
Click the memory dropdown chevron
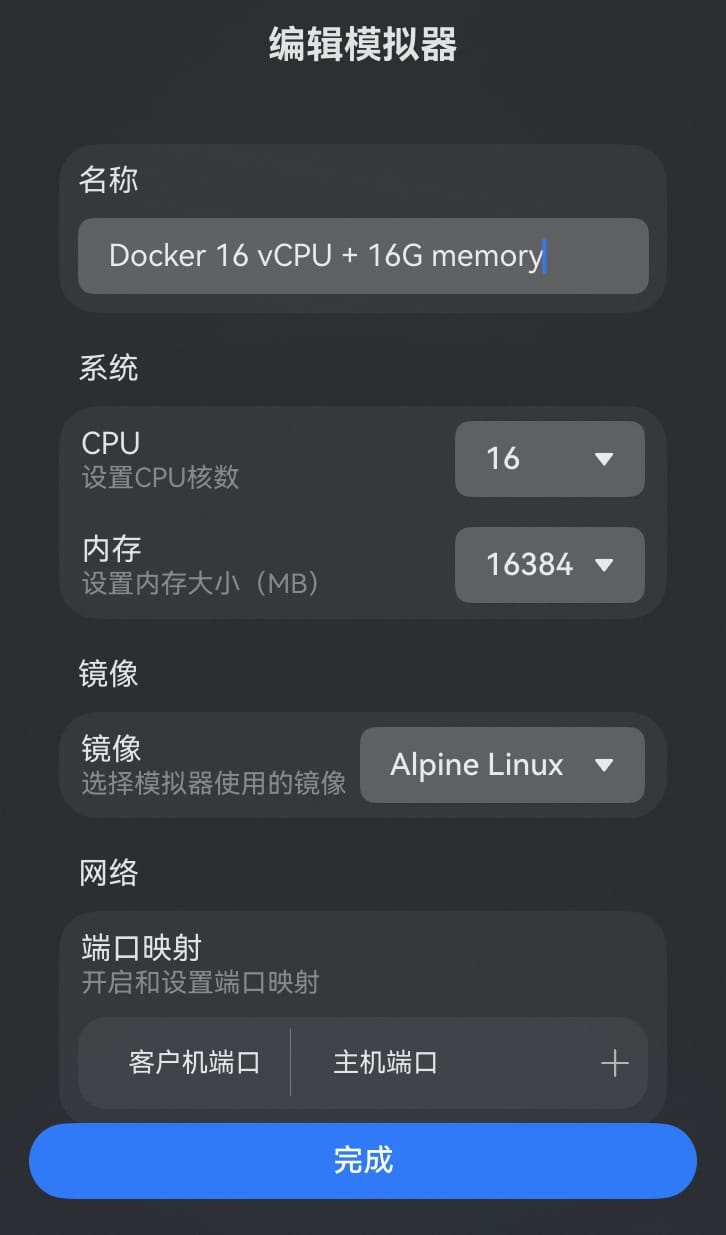click(602, 565)
